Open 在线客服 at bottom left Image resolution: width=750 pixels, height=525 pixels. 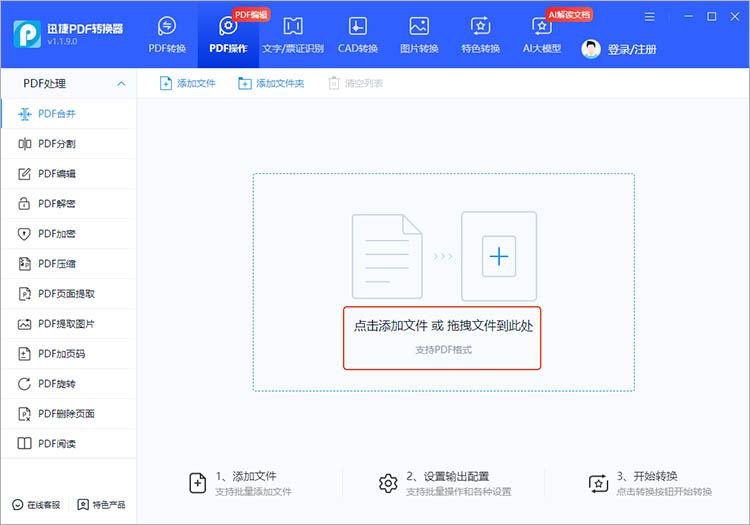tap(36, 505)
